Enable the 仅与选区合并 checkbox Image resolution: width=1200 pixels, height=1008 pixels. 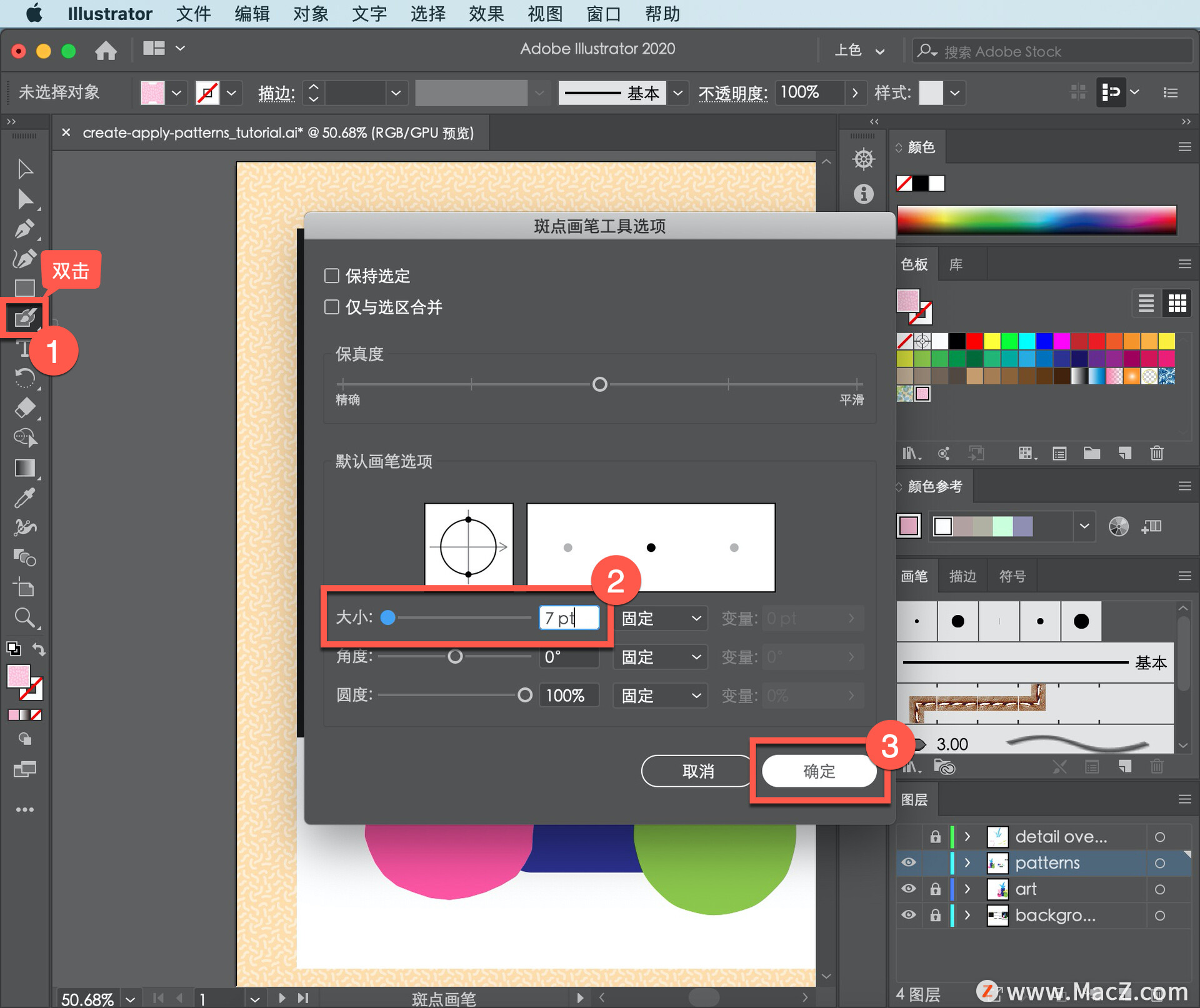pyautogui.click(x=332, y=307)
